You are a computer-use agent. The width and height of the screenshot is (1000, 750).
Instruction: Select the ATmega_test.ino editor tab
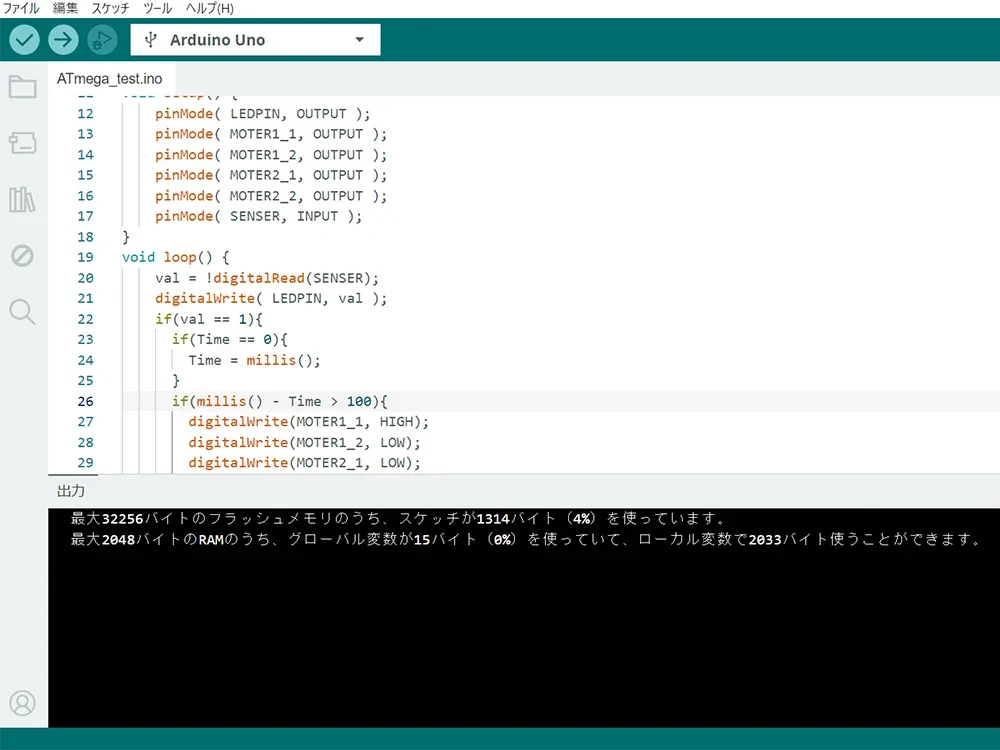(x=109, y=79)
